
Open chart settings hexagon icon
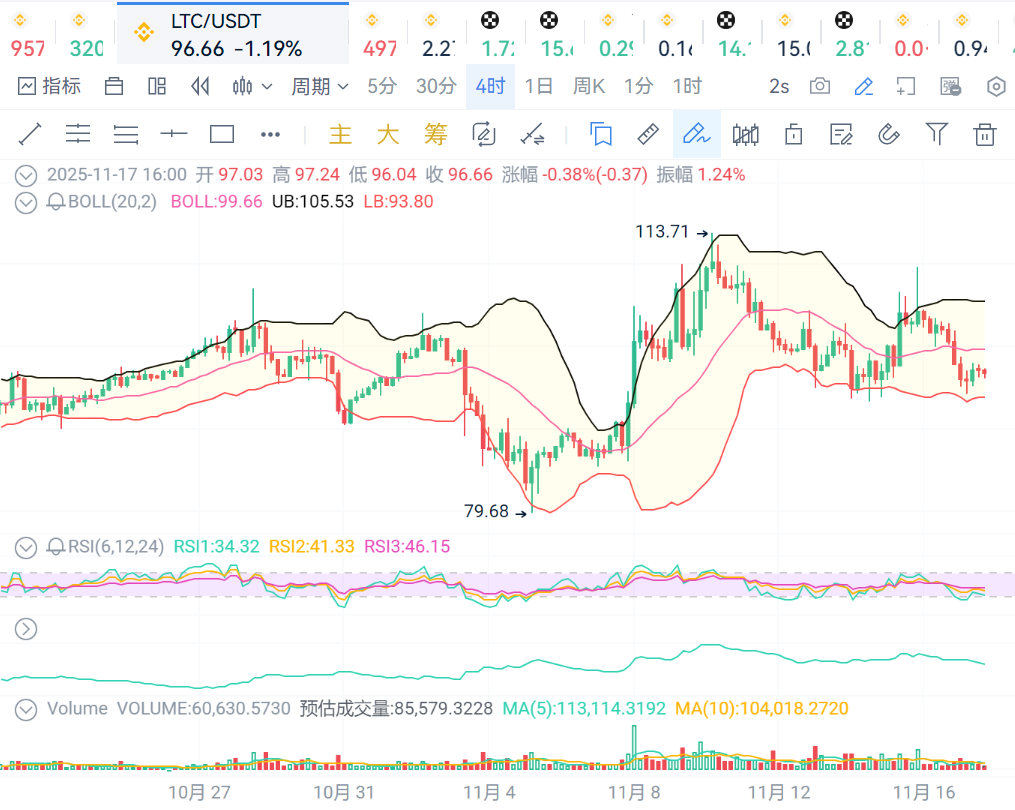pyautogui.click(x=996, y=87)
